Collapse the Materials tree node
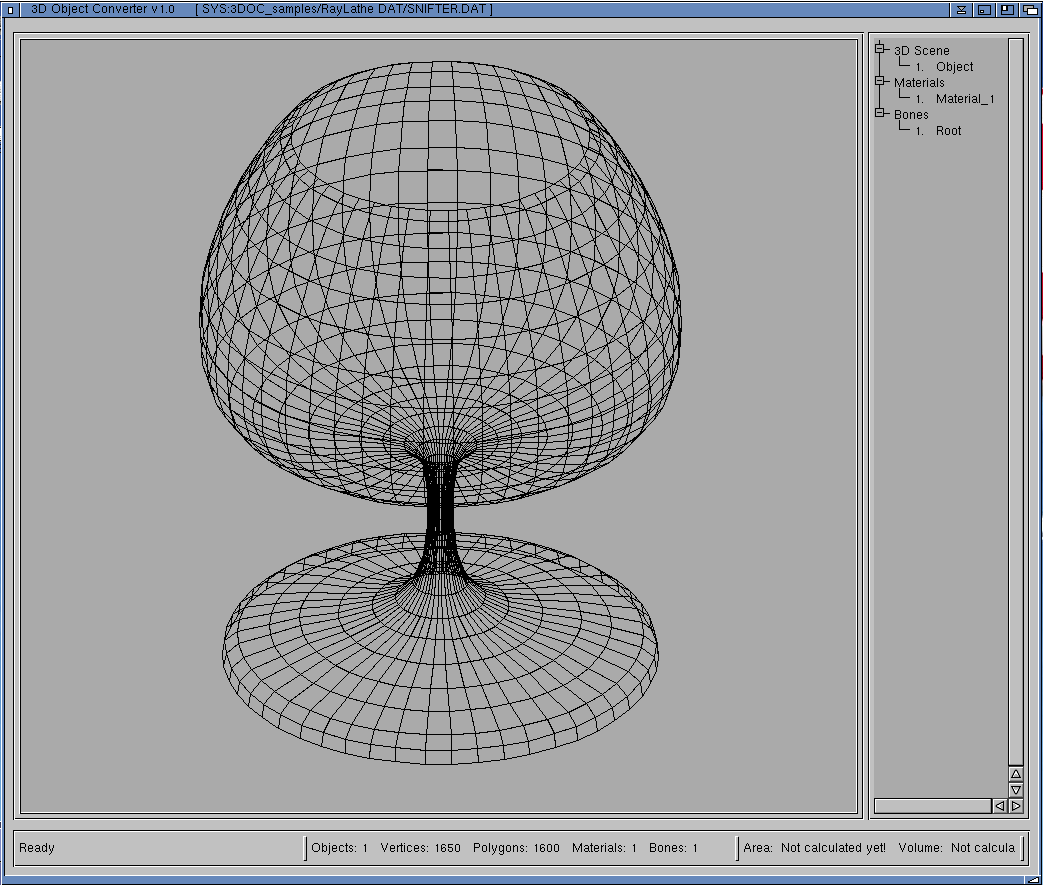This screenshot has width=1043, height=885. coord(881,81)
